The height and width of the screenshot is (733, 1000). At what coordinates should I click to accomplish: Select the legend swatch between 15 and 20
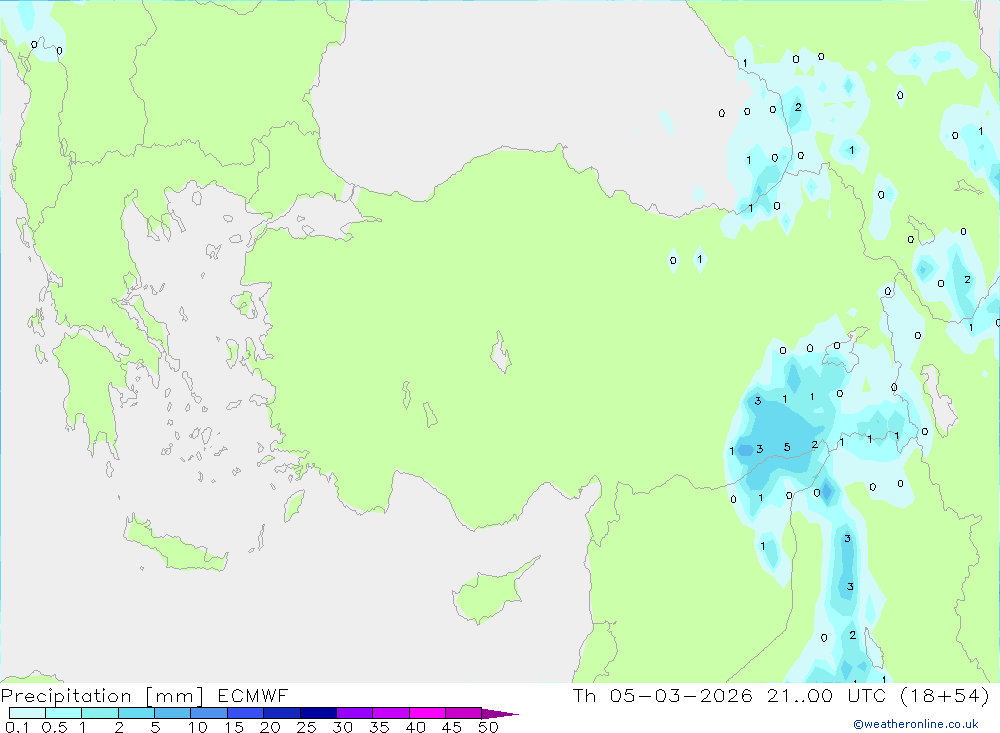tap(245, 713)
